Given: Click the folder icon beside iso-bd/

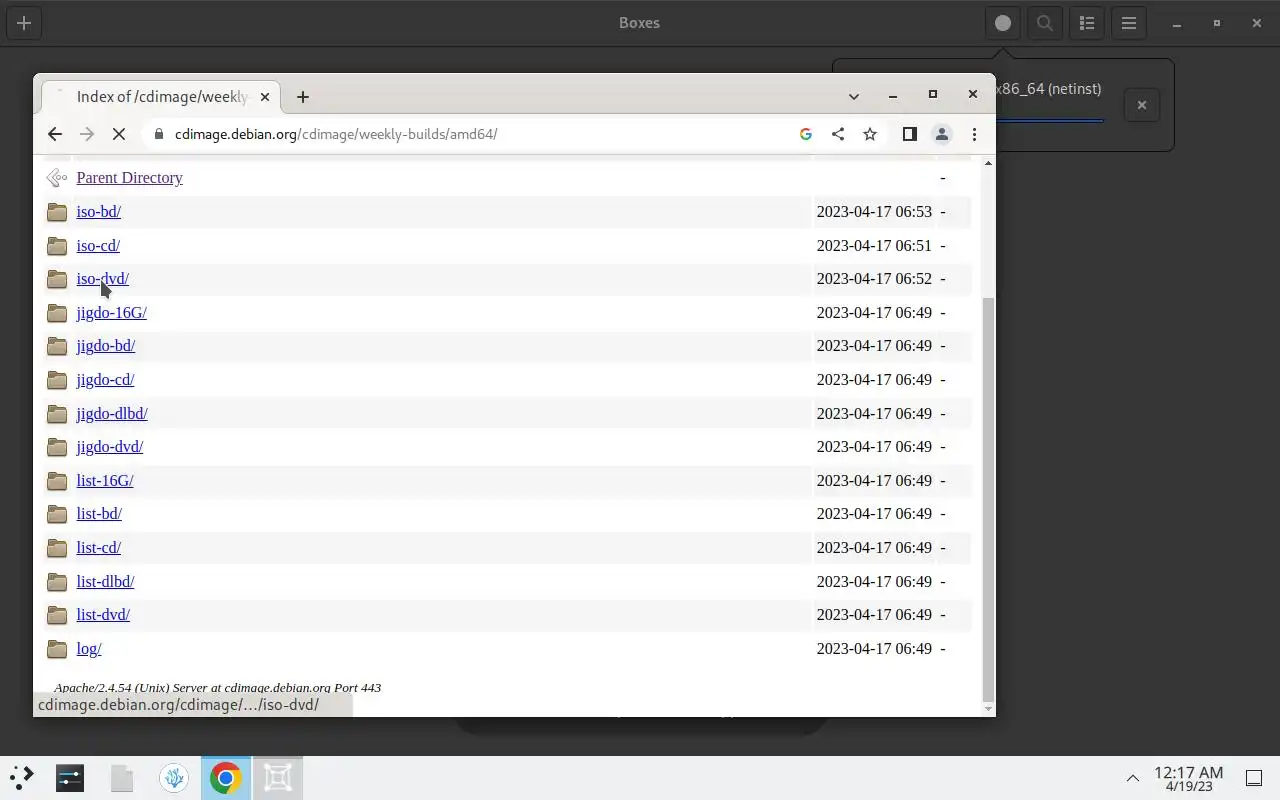Looking at the screenshot, I should pyautogui.click(x=57, y=212).
